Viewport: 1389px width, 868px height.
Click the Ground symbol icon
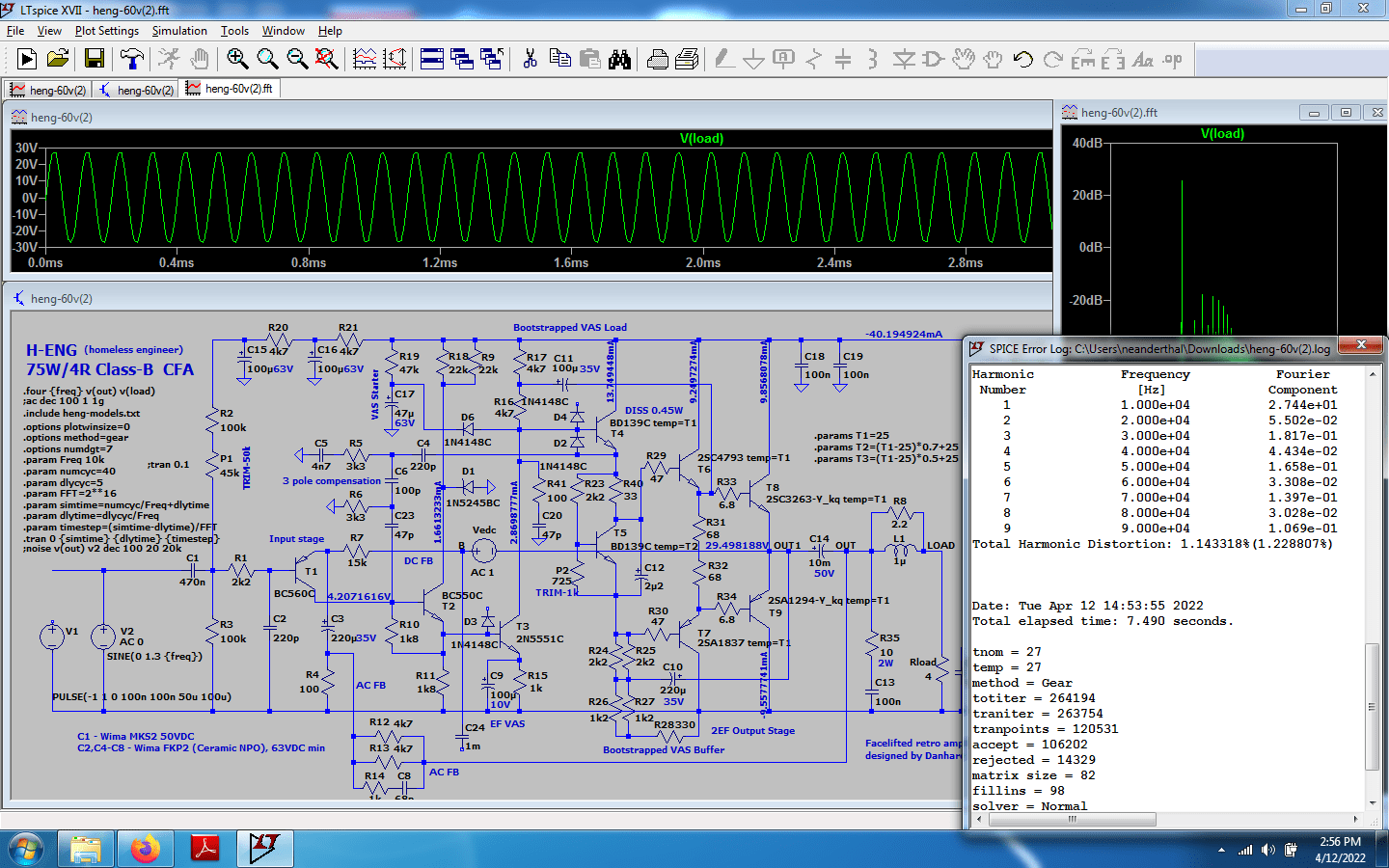tap(754, 60)
